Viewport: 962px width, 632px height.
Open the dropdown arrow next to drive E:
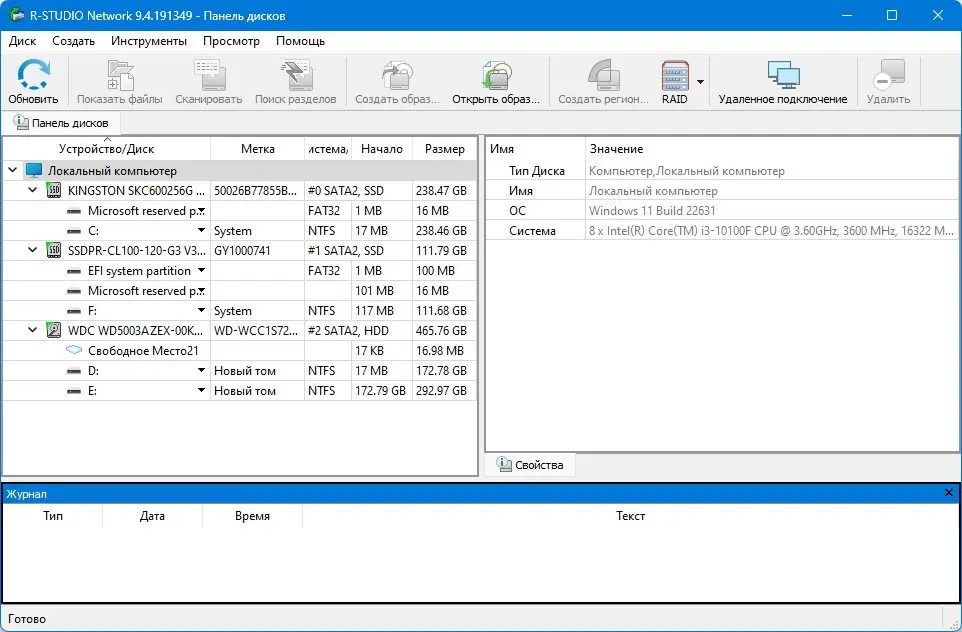[x=200, y=390]
